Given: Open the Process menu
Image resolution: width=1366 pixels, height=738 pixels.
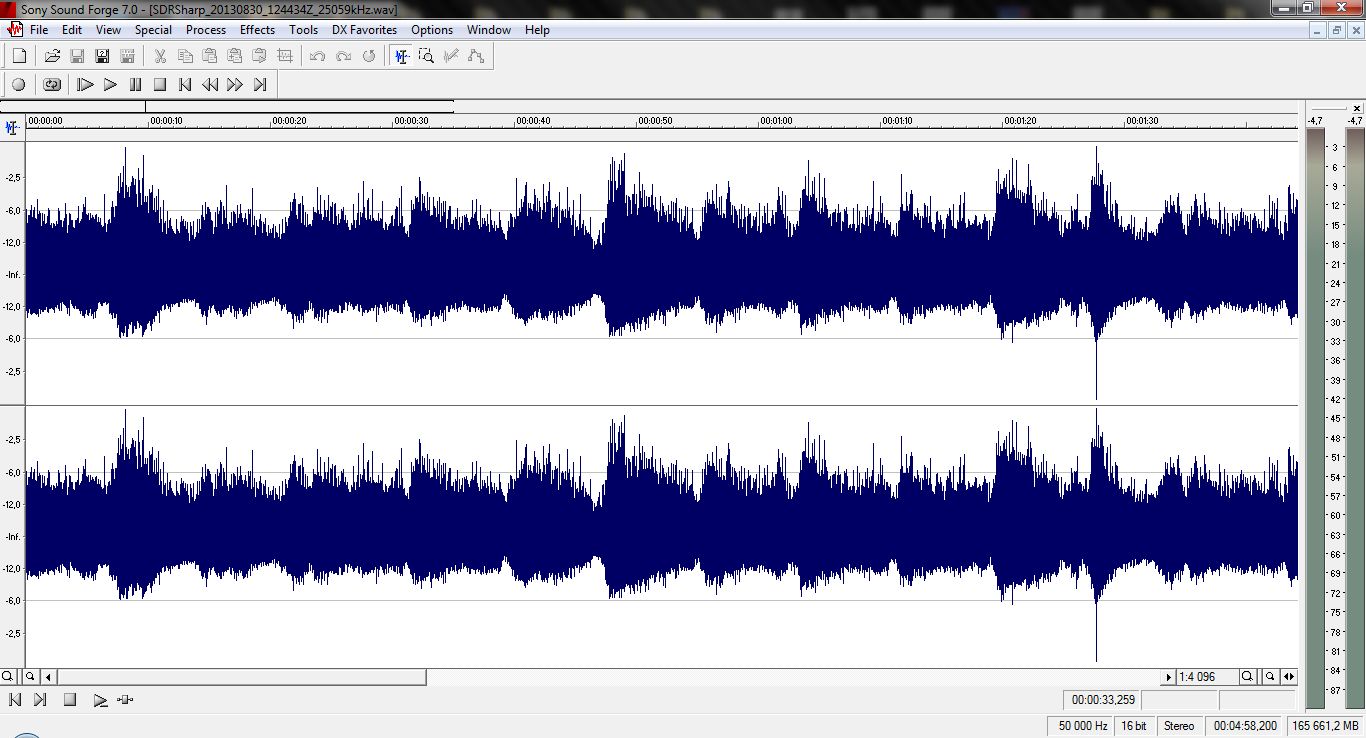Looking at the screenshot, I should (206, 30).
